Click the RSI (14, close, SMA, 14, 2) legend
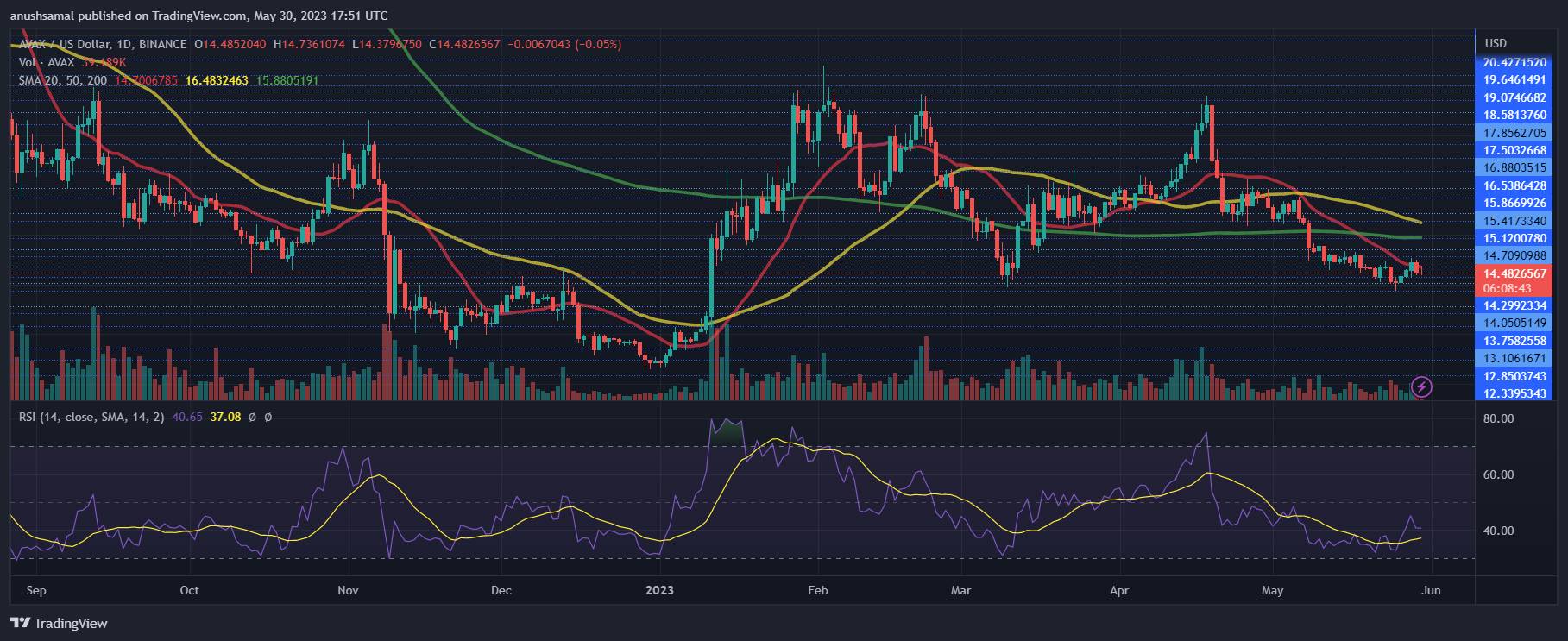 [91, 417]
